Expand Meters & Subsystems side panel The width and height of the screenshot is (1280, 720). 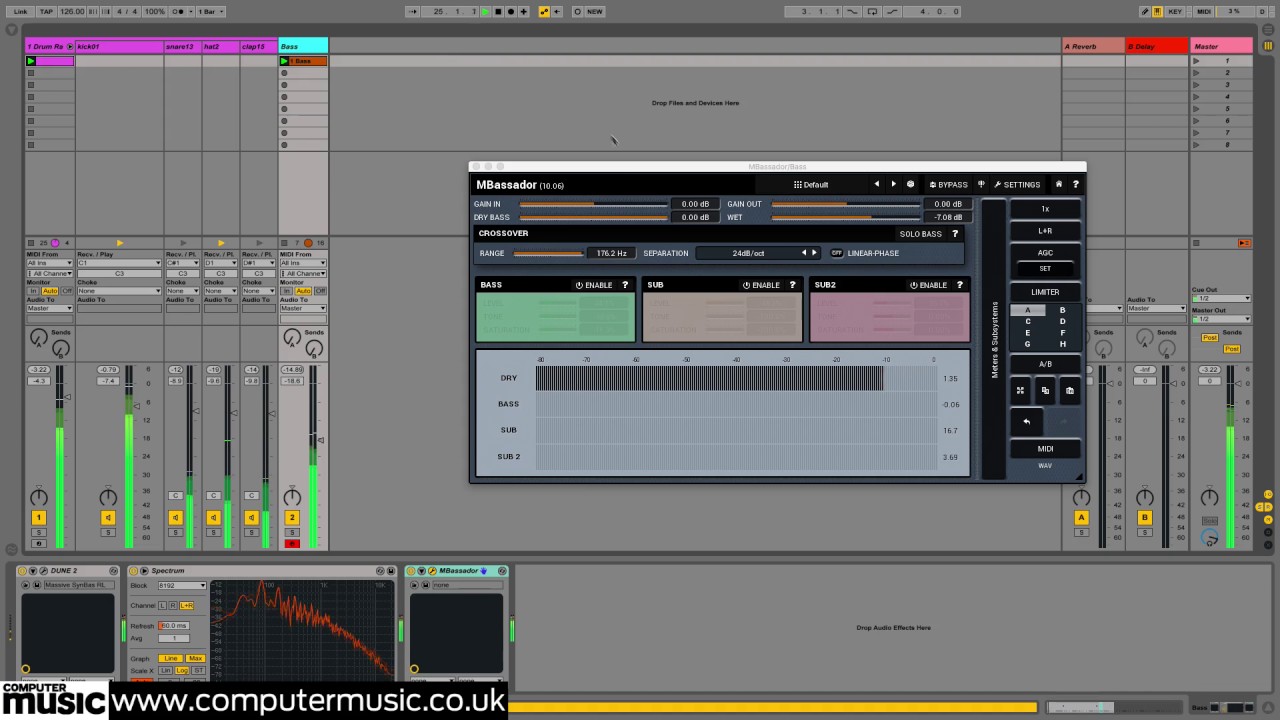993,339
